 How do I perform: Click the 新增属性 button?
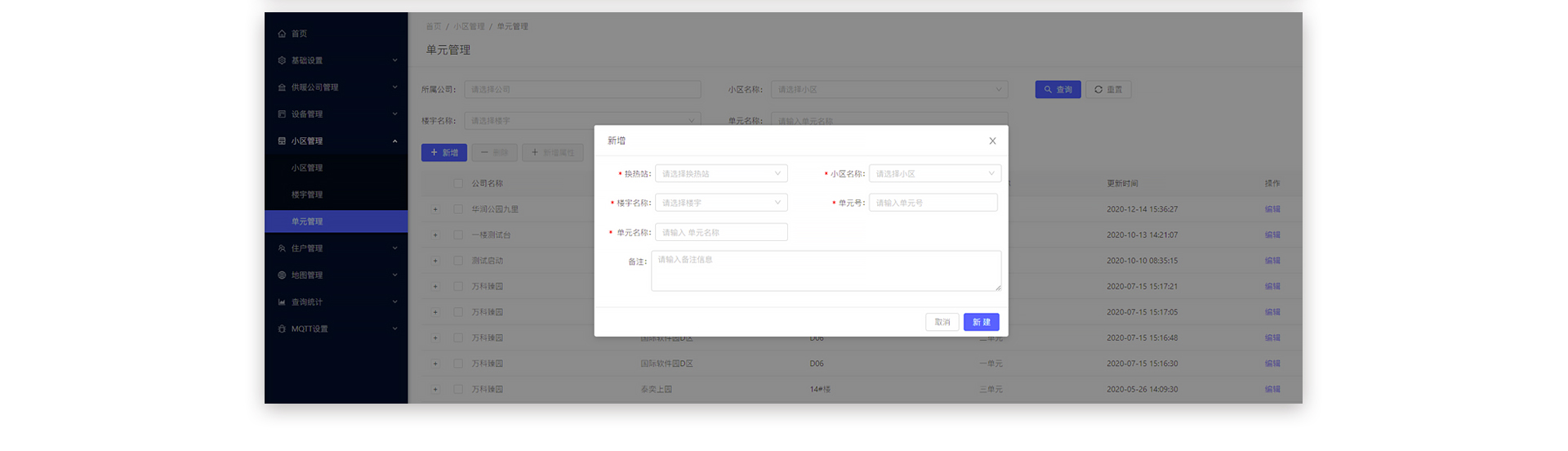click(x=553, y=153)
